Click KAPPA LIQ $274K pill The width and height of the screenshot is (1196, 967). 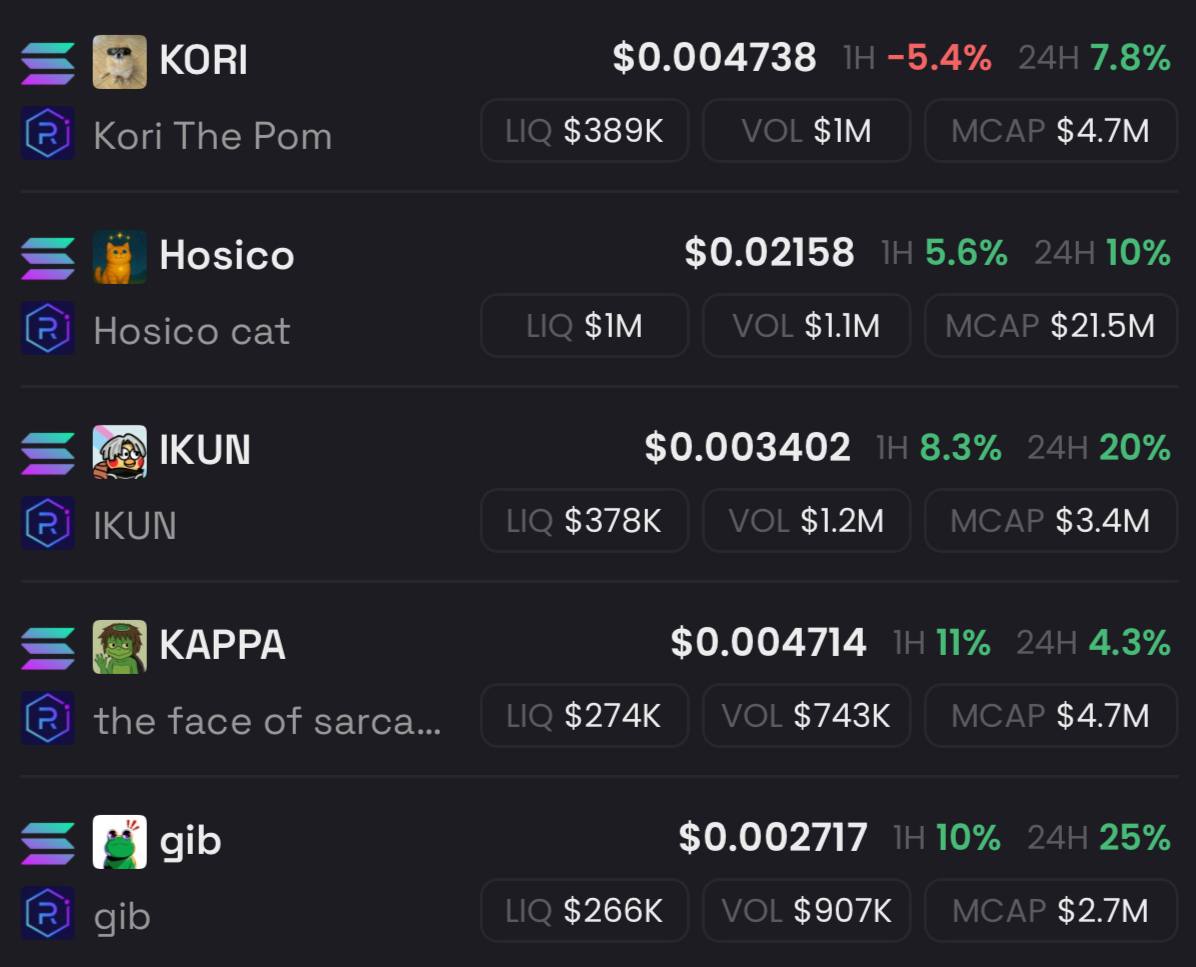coord(585,715)
